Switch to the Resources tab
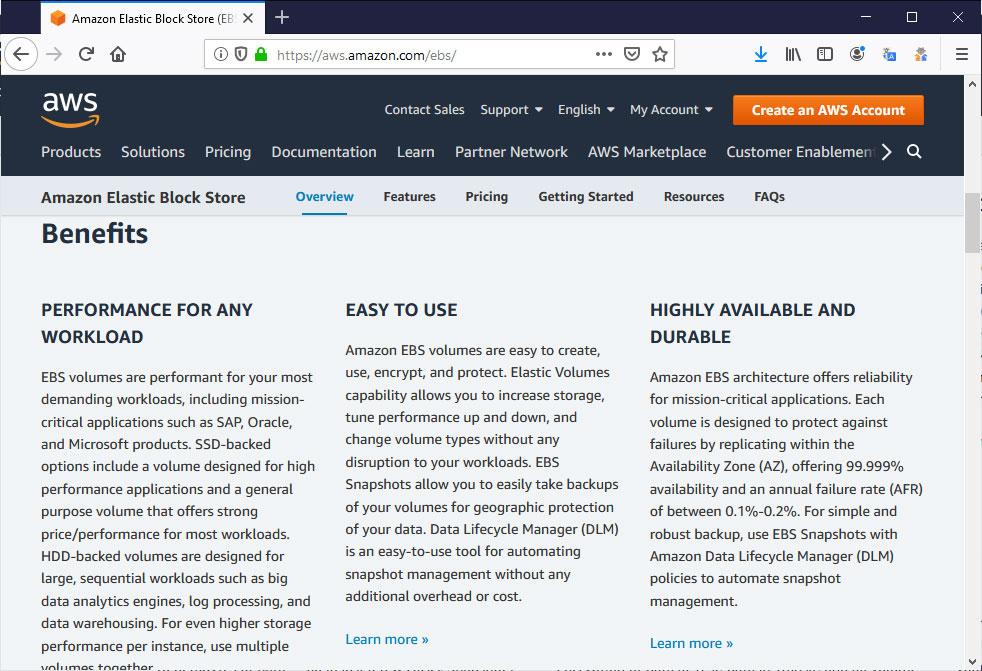Viewport: 982px width, 671px height. (694, 197)
